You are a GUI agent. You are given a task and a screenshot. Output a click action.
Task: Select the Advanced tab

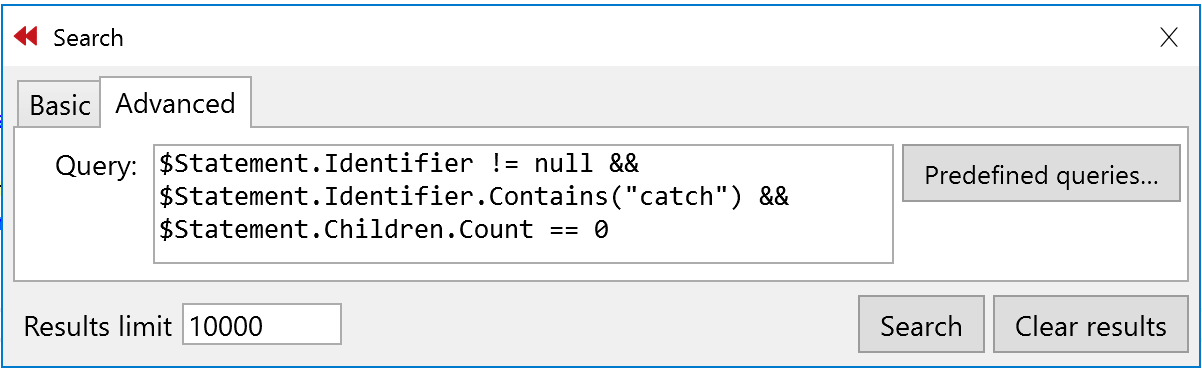175,102
